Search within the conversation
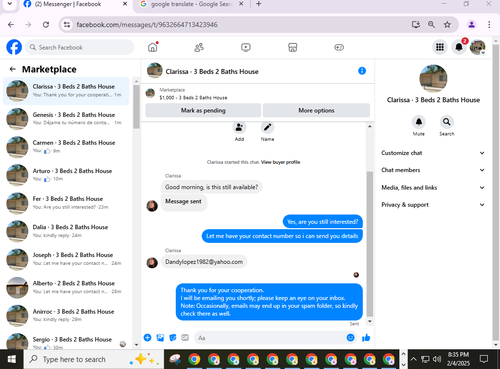Screen dimensions: 500x369 [447, 122]
